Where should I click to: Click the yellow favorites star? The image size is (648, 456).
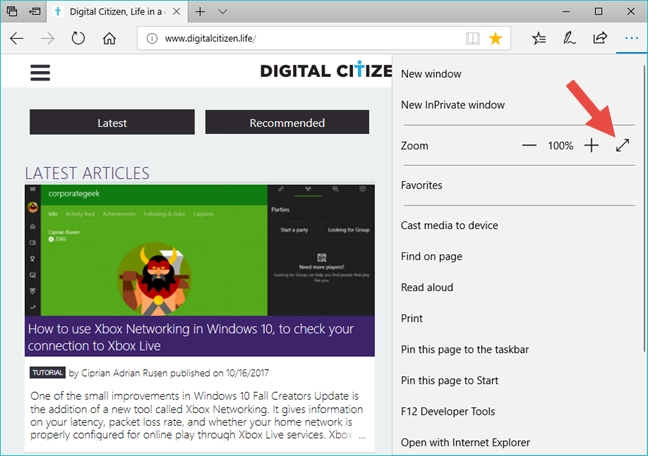pos(495,38)
